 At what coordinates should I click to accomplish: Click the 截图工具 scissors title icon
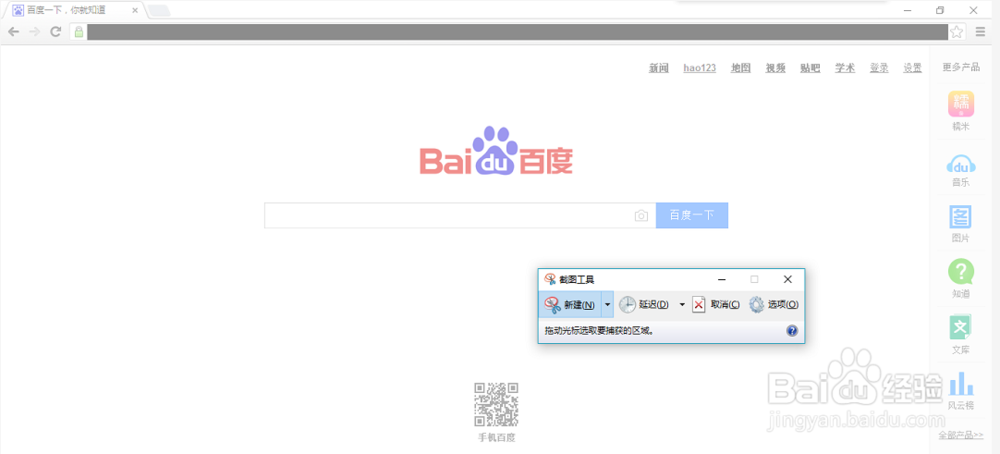[550, 279]
